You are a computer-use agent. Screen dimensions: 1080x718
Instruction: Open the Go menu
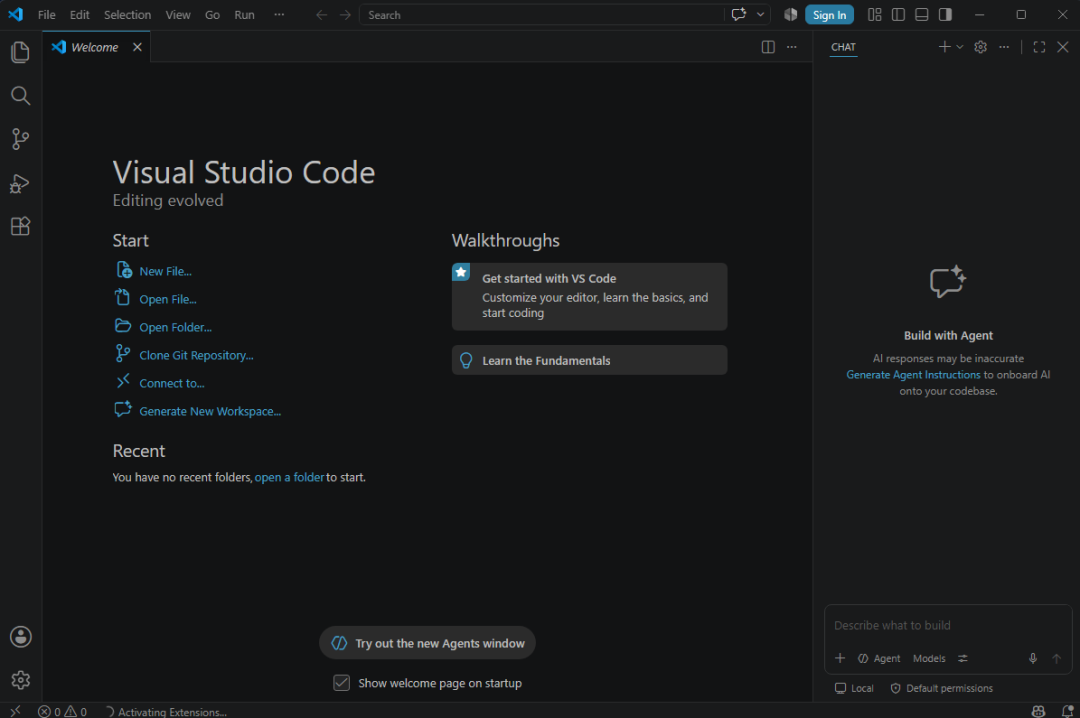tap(212, 14)
